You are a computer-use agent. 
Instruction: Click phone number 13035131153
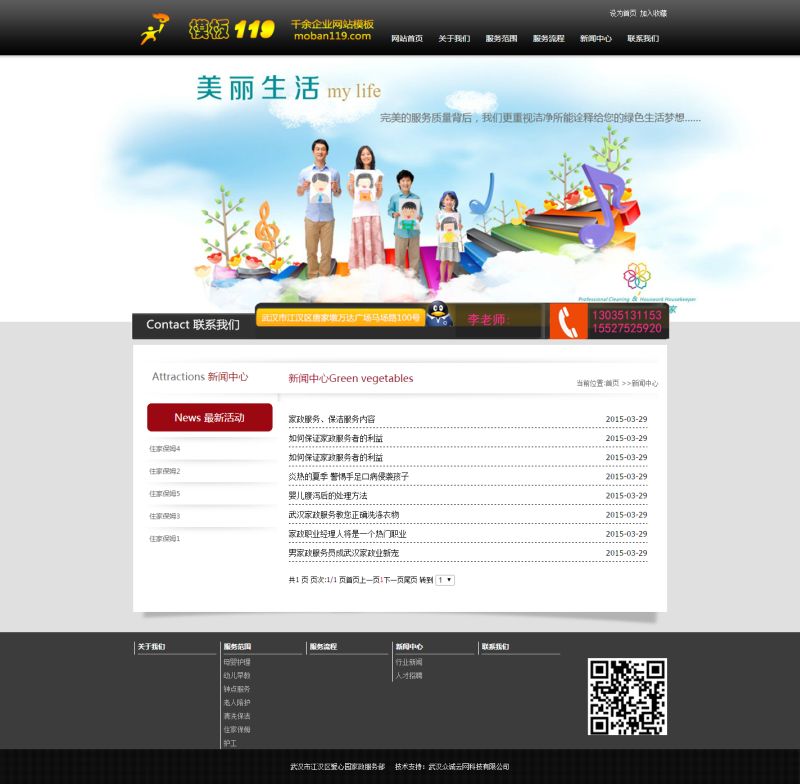[627, 315]
